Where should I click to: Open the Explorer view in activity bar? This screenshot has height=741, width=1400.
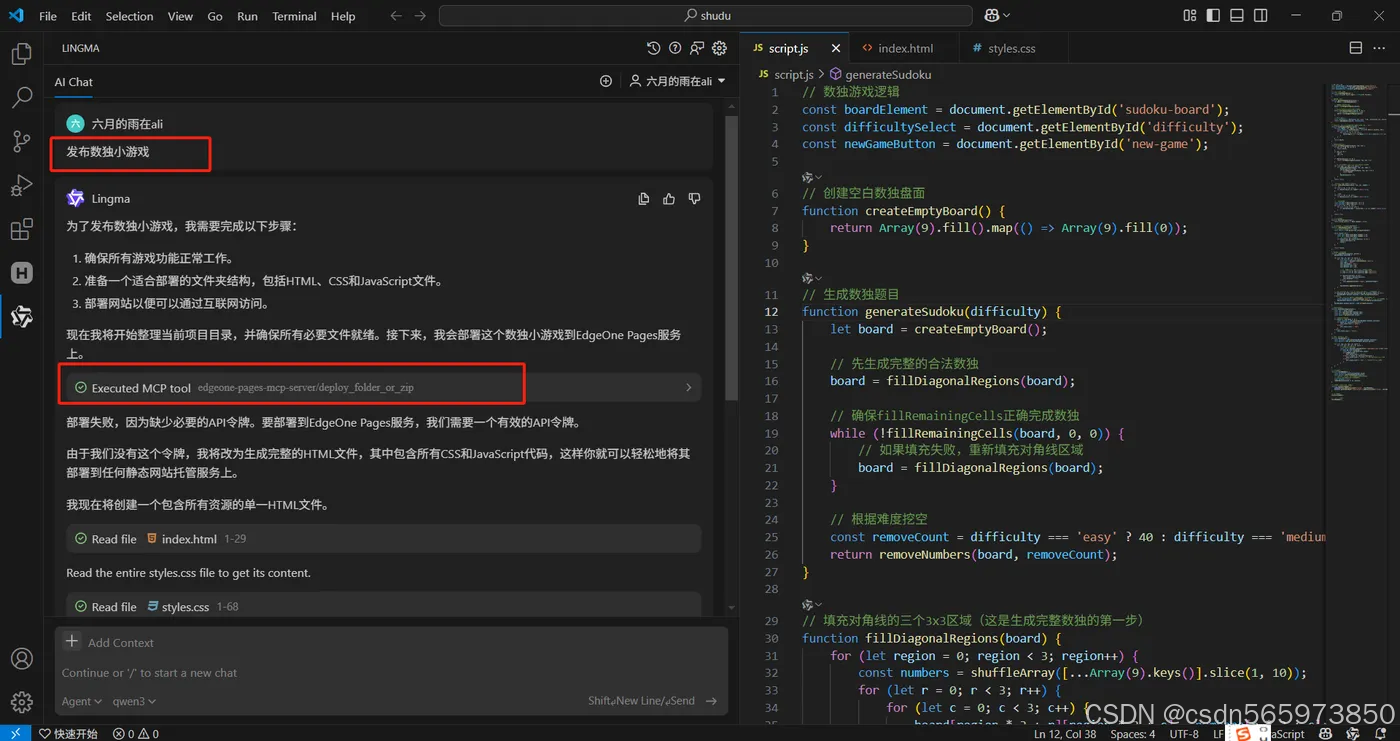pos(21,54)
